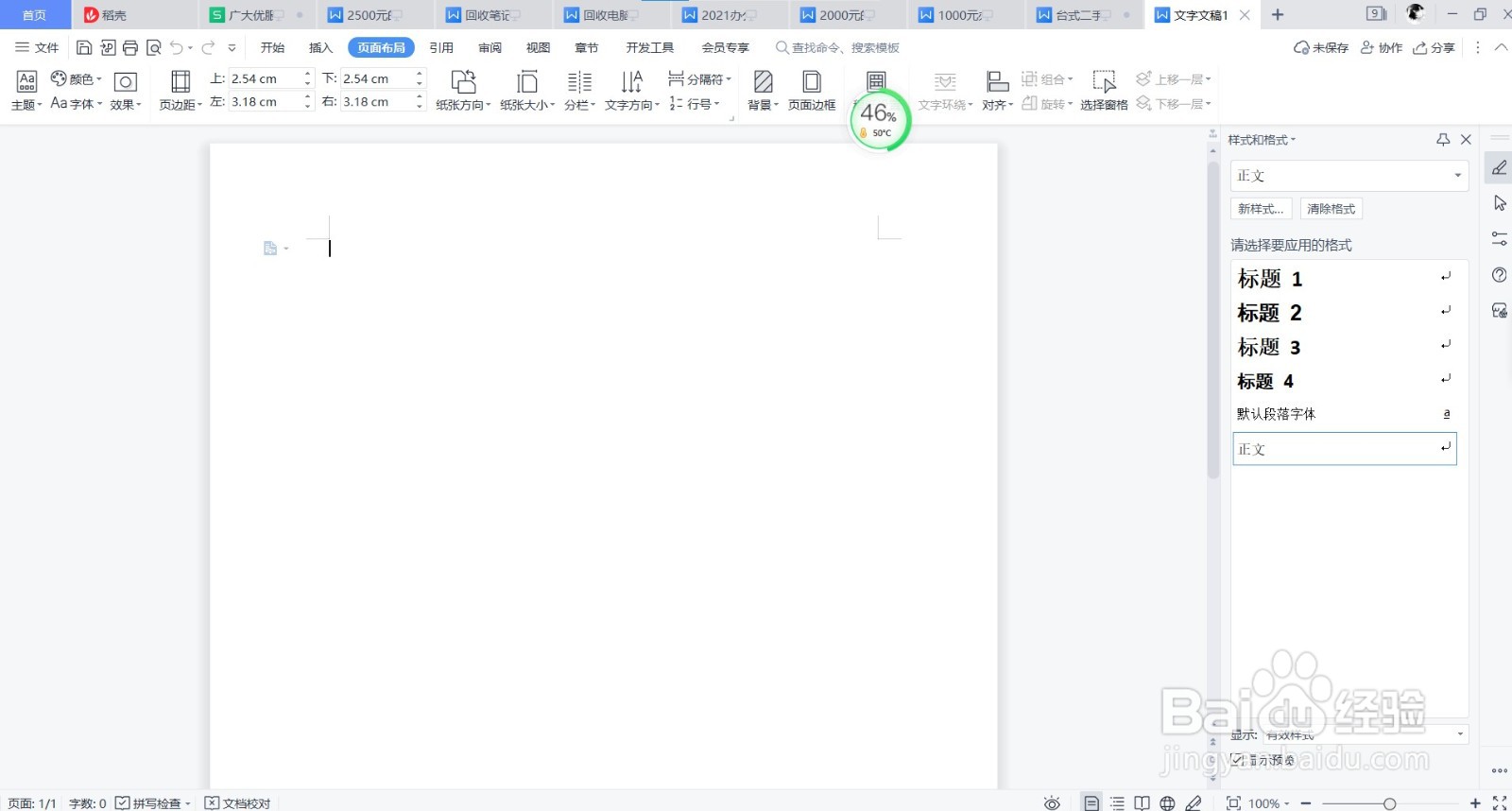Switch to the 开始 ribbon tab
The width and height of the screenshot is (1512, 811).
pyautogui.click(x=272, y=47)
